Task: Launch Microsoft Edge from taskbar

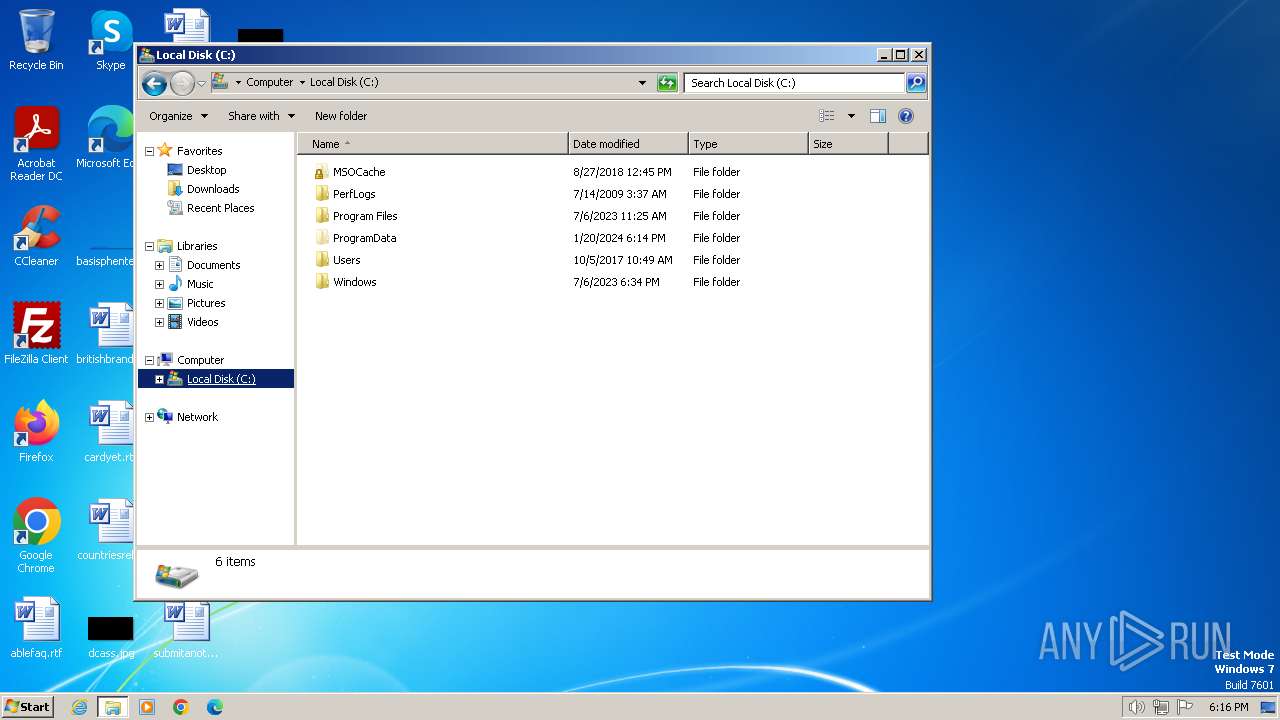Action: point(214,707)
